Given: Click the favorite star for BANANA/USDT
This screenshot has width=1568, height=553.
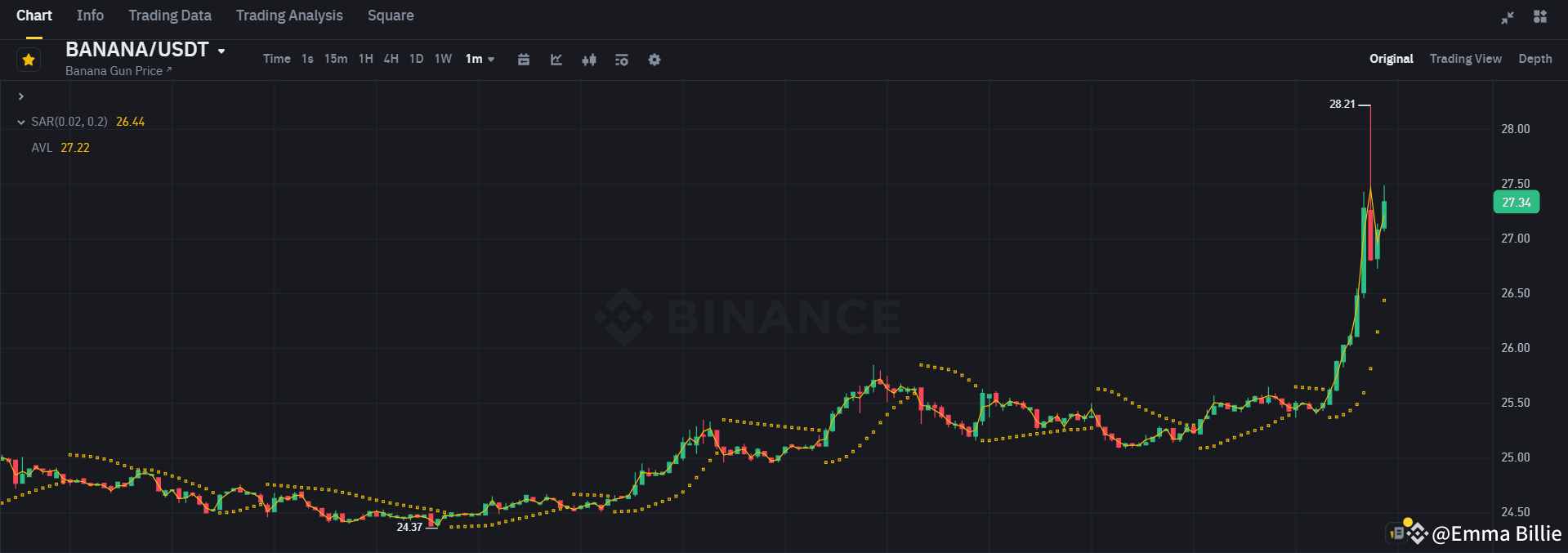Looking at the screenshot, I should click(28, 59).
